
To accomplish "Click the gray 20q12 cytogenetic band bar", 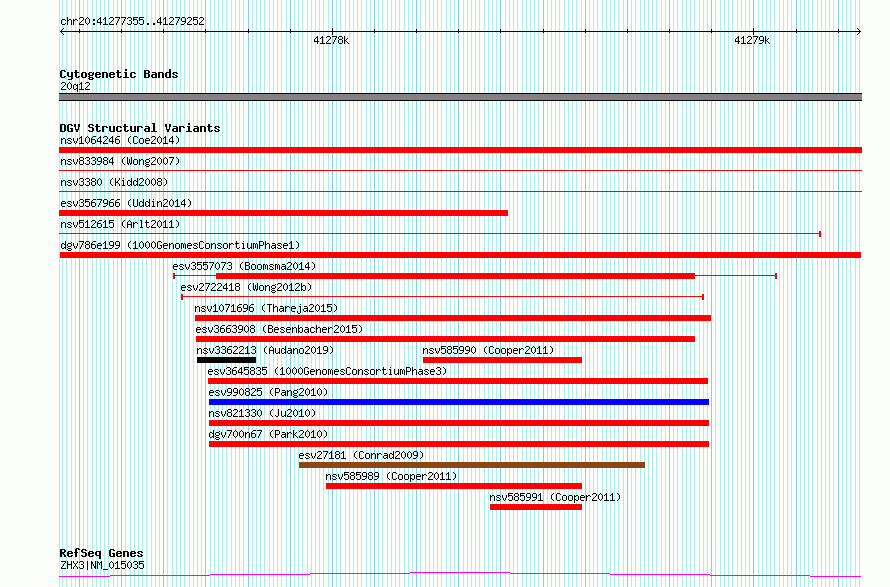I will (x=460, y=97).
